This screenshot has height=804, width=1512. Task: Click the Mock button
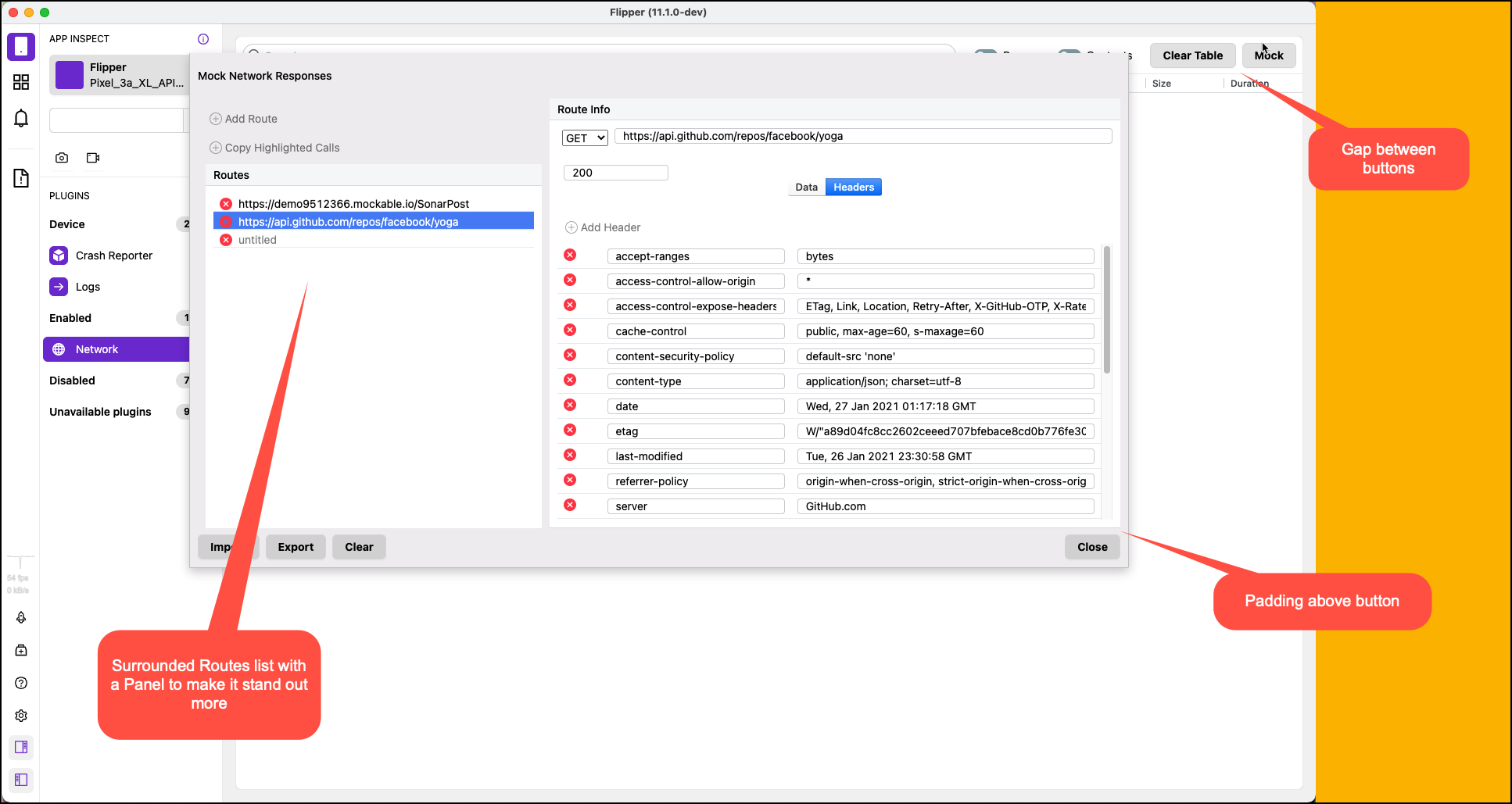[x=1269, y=55]
